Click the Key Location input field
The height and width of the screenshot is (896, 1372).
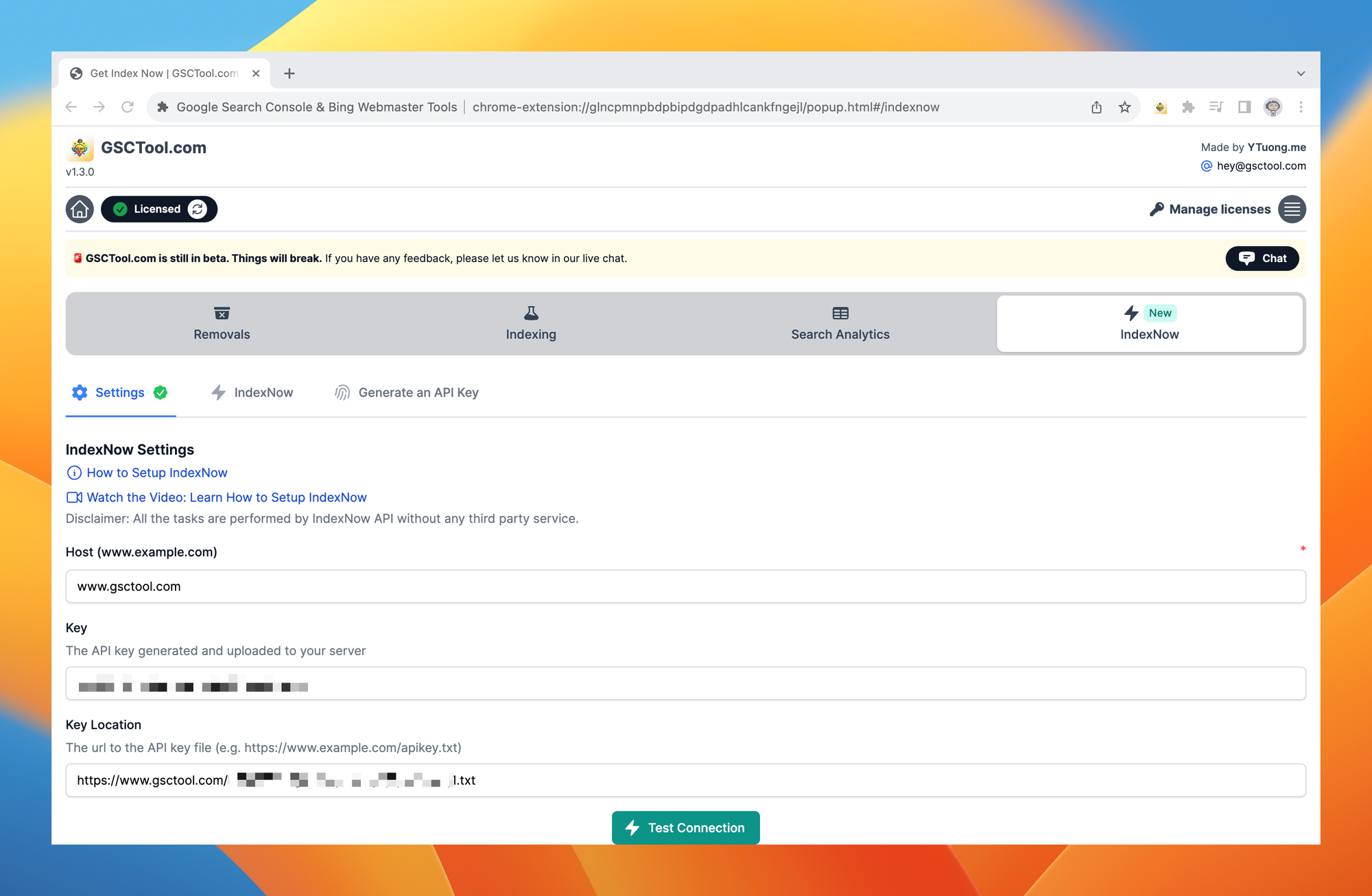pos(686,780)
